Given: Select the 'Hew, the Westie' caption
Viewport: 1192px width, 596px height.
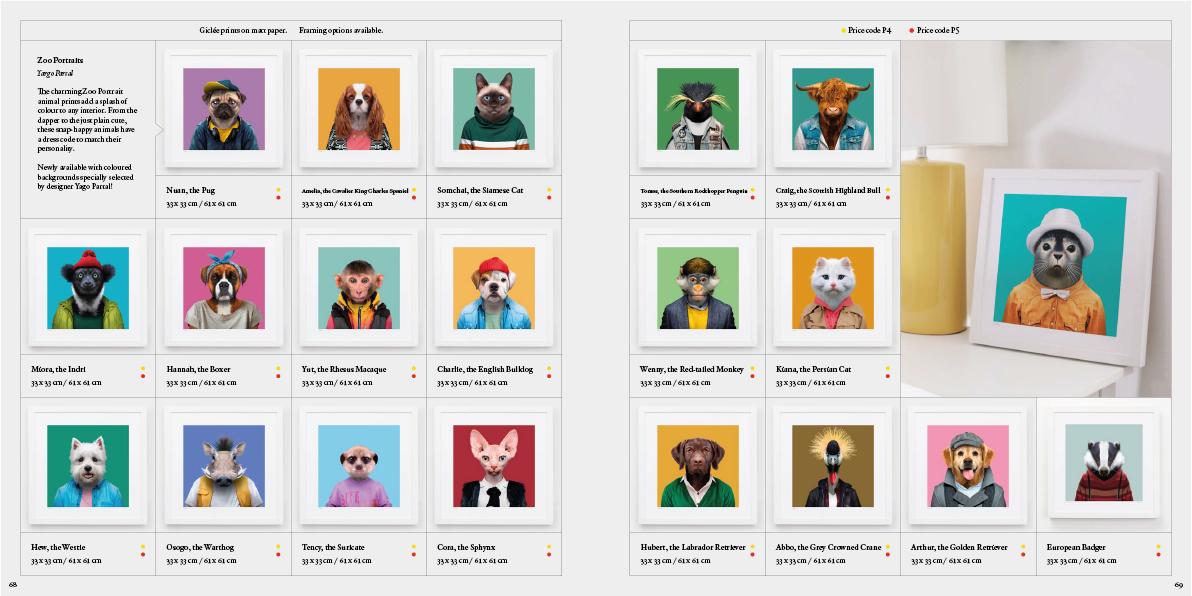Looking at the screenshot, I should click(59, 547).
